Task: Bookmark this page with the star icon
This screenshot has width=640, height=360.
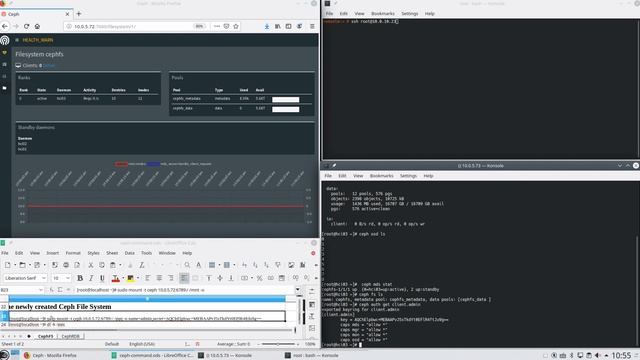Action: [236, 26]
